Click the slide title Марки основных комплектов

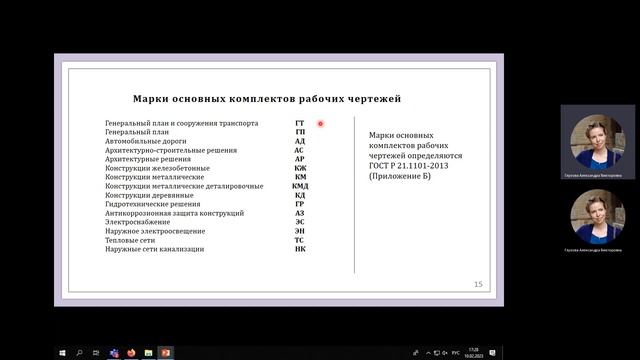[x=267, y=99]
